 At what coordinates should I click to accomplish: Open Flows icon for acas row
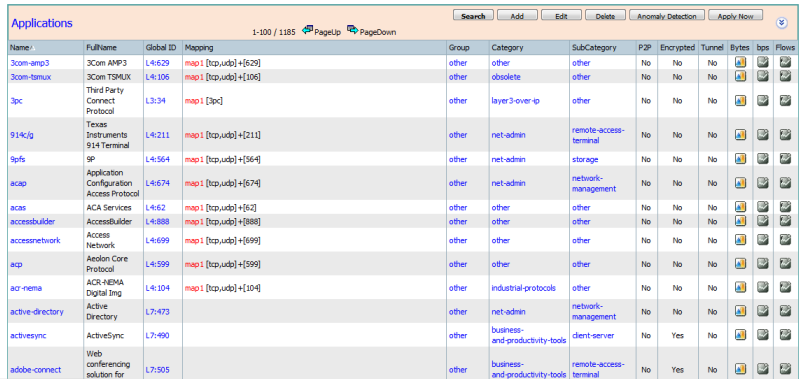pyautogui.click(x=785, y=207)
